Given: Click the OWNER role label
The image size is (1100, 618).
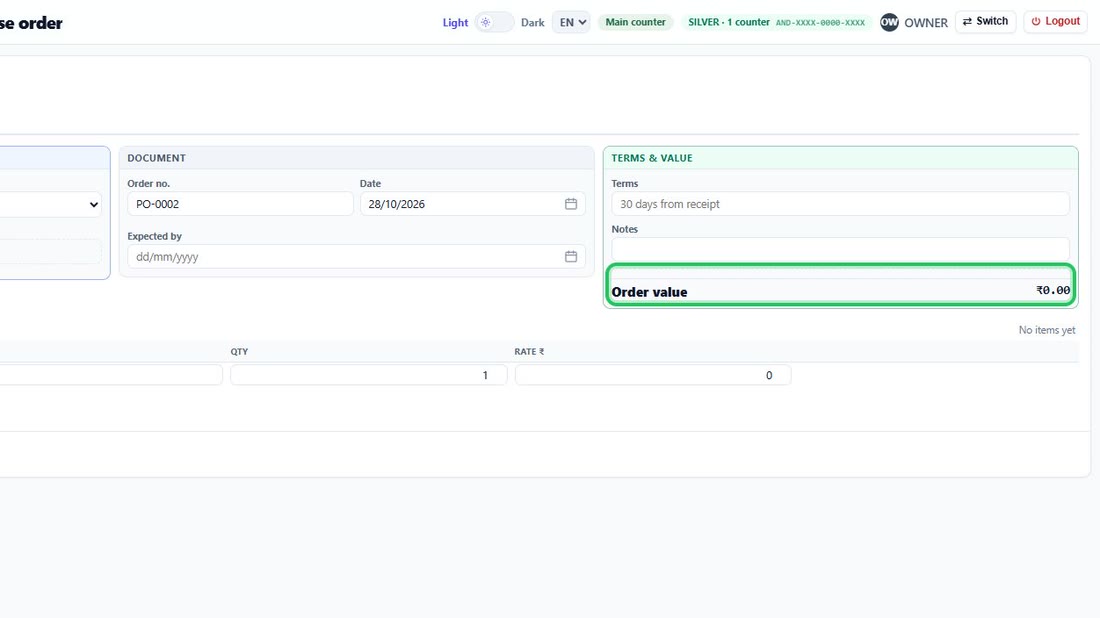Looking at the screenshot, I should click(x=926, y=23).
